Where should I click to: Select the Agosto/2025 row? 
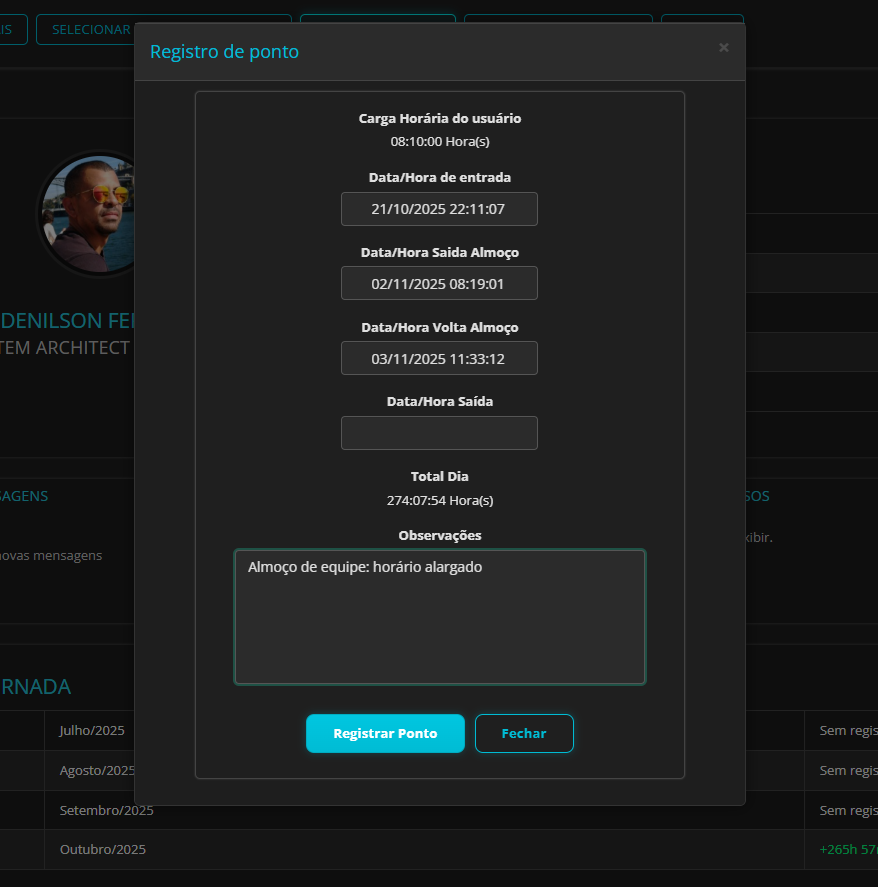95,770
